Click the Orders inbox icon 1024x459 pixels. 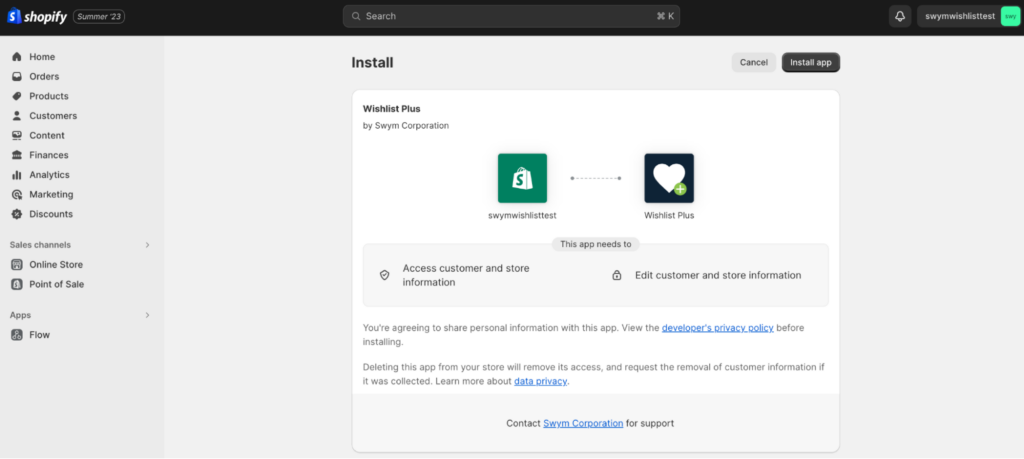tap(17, 76)
